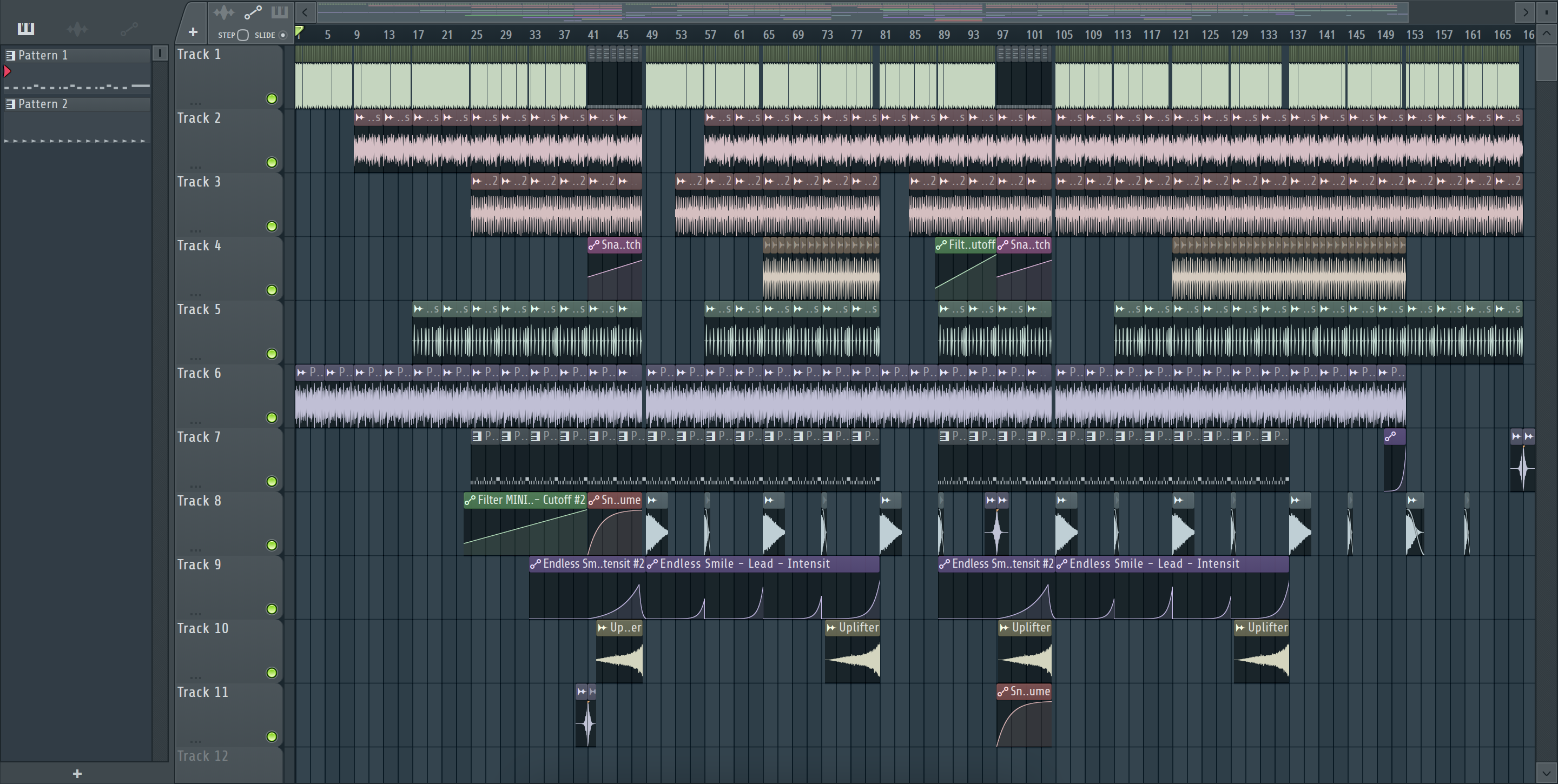This screenshot has width=1558, height=784.
Task: Enable the STEP editing checkbox
Action: click(x=242, y=35)
